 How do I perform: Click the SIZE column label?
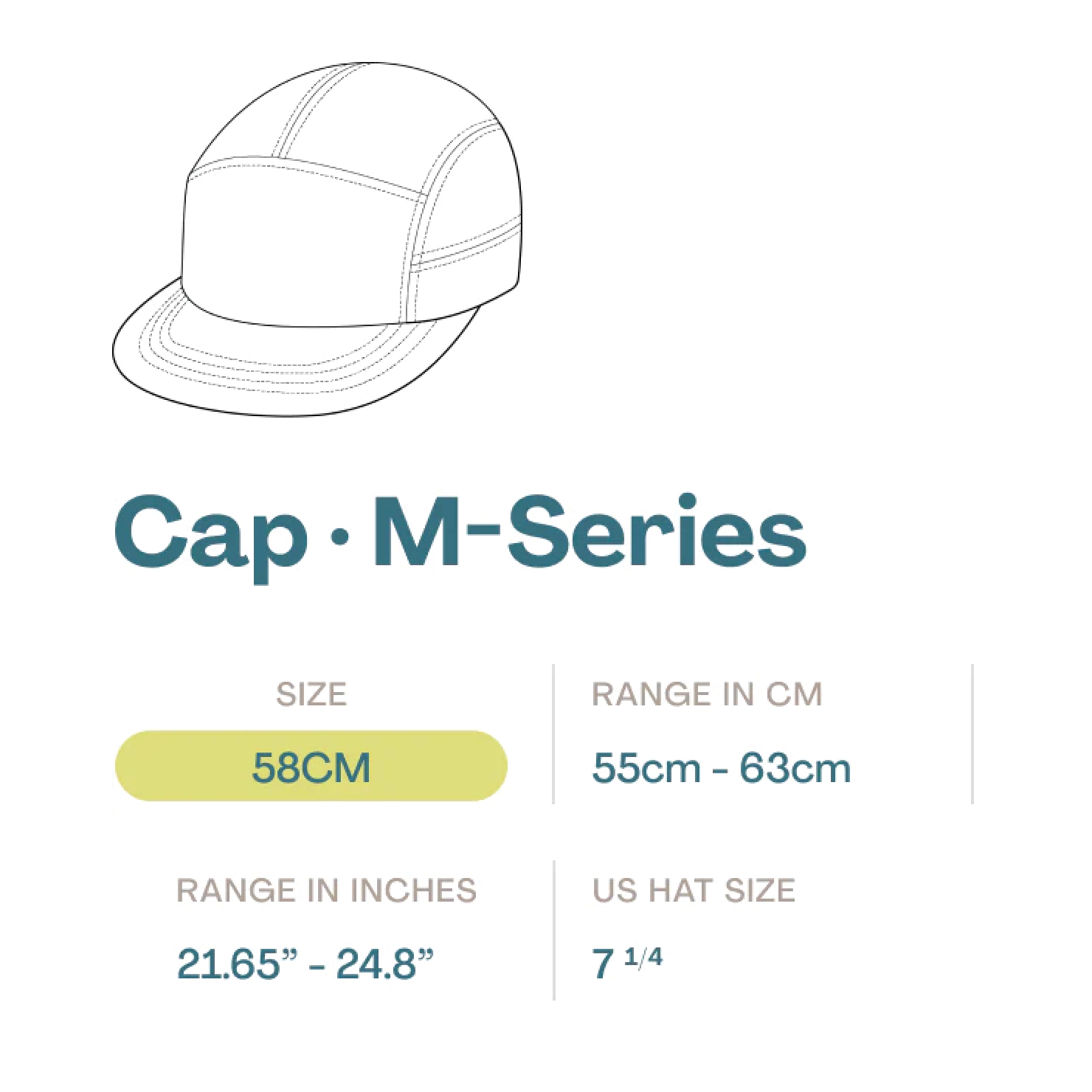(311, 694)
